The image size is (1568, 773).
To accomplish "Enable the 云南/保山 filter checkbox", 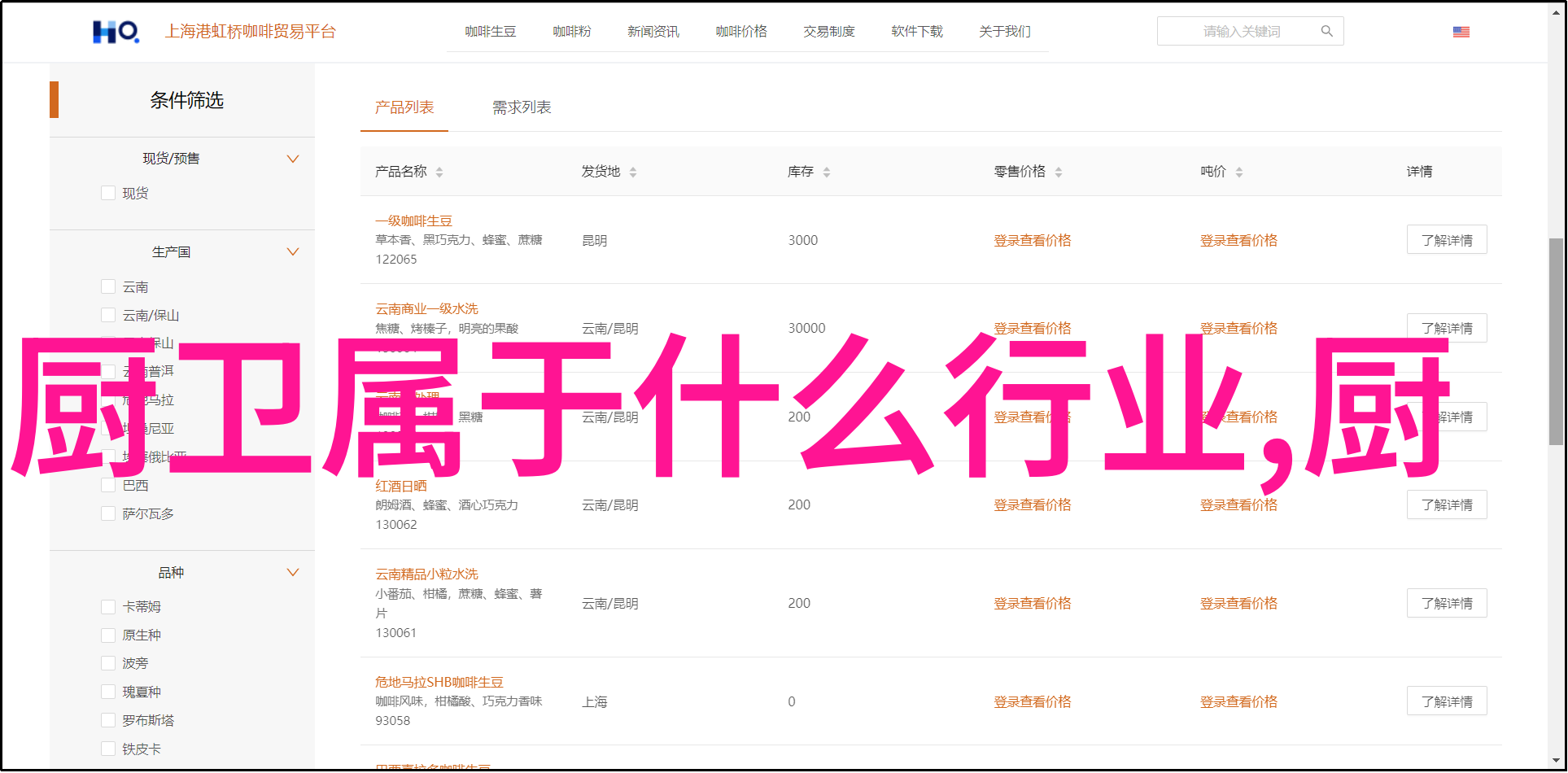I will (x=108, y=315).
